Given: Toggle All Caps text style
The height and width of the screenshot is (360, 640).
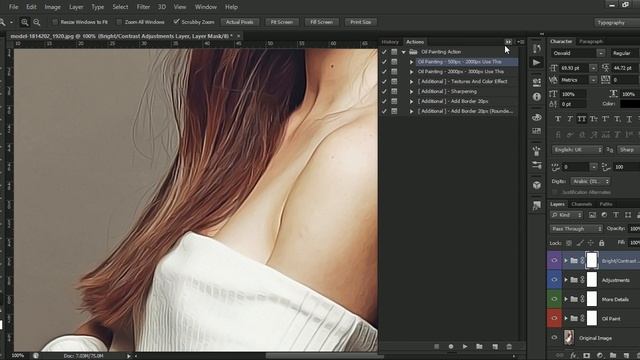Looking at the screenshot, I should tap(582, 119).
